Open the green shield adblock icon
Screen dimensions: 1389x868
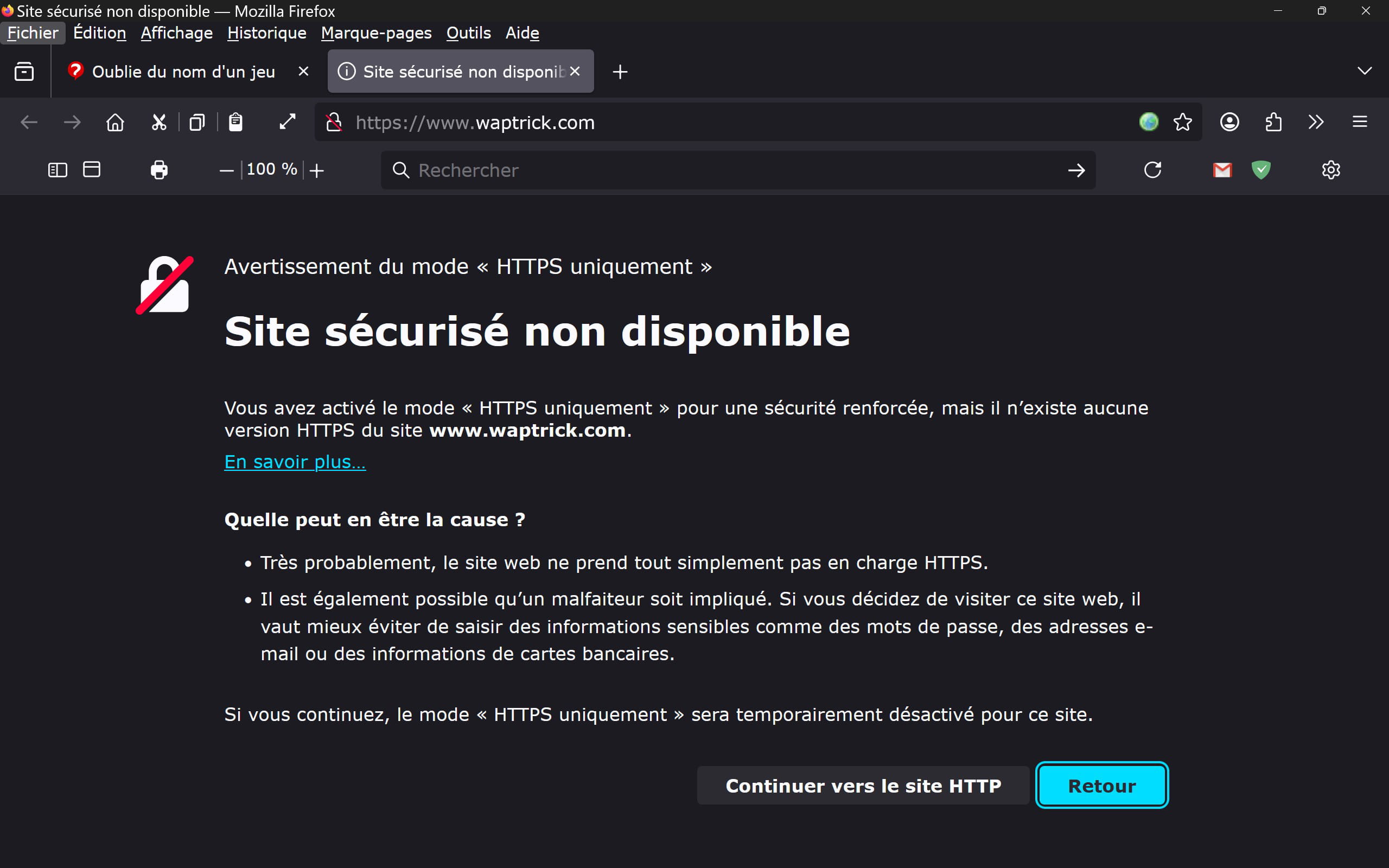point(1261,170)
